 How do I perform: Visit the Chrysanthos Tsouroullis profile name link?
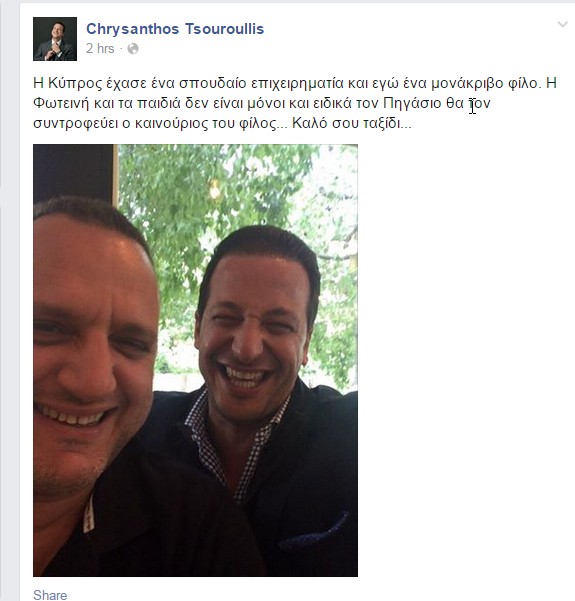click(175, 29)
